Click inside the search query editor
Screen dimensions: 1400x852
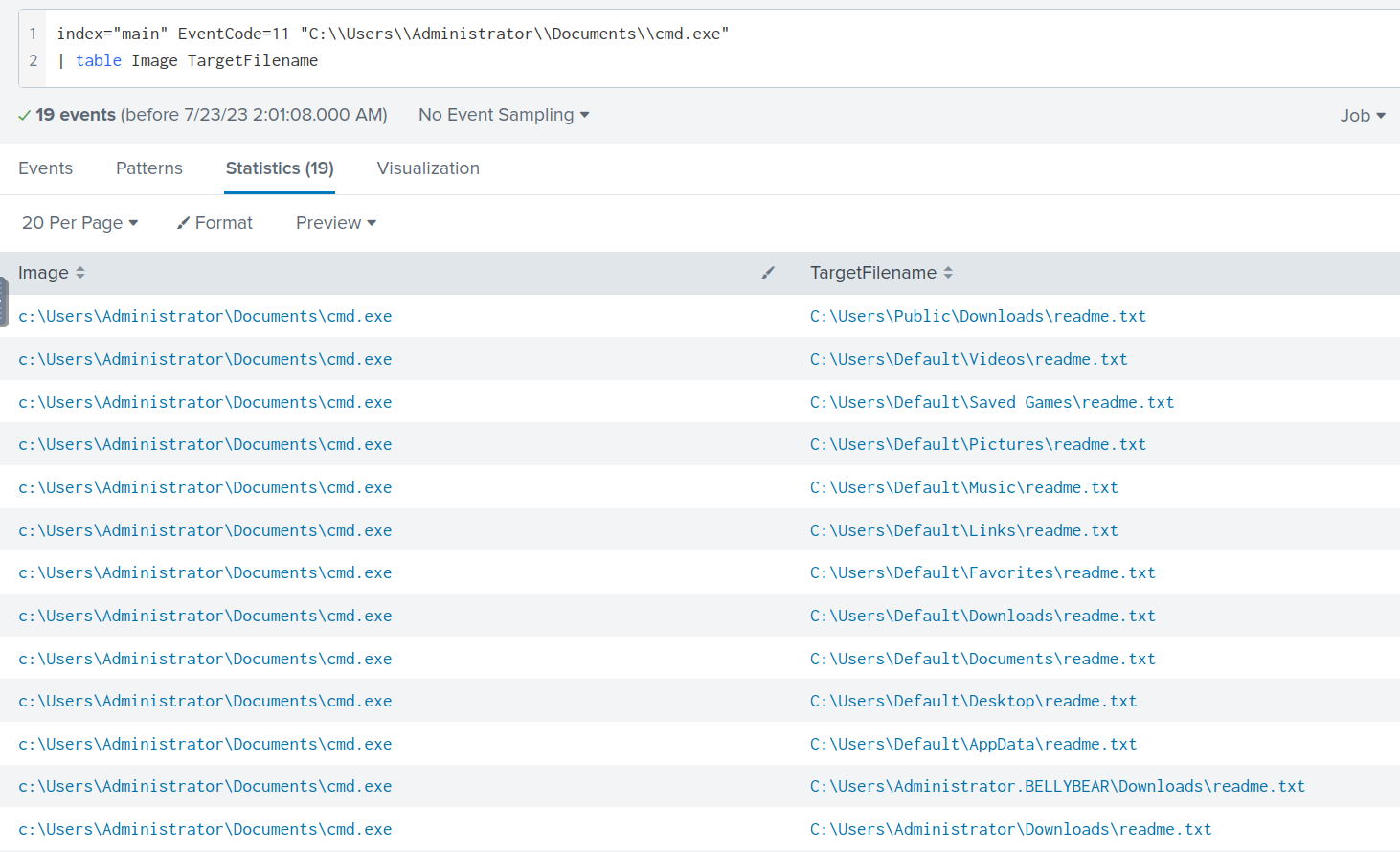[670, 47]
